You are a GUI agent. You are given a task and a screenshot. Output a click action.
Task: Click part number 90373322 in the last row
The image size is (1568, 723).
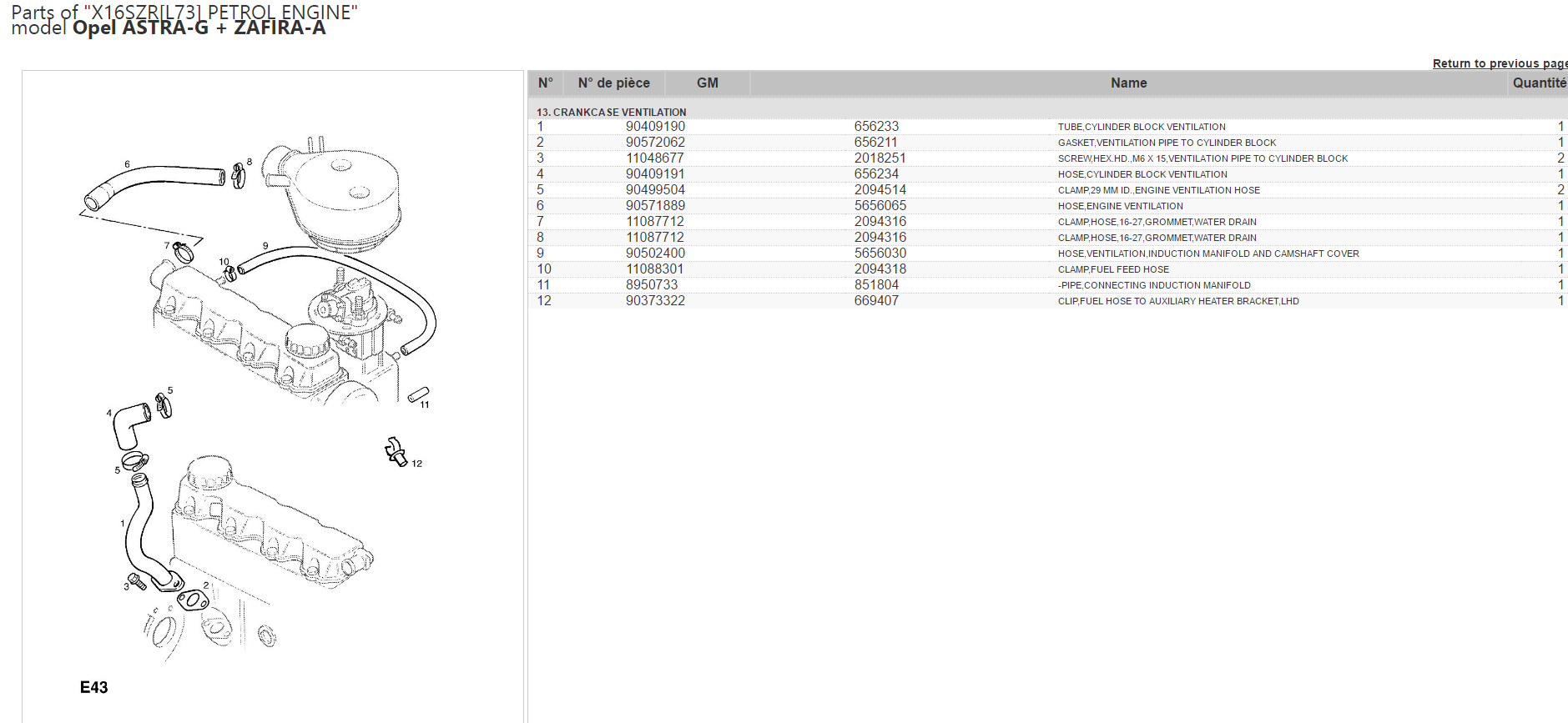pyautogui.click(x=655, y=301)
